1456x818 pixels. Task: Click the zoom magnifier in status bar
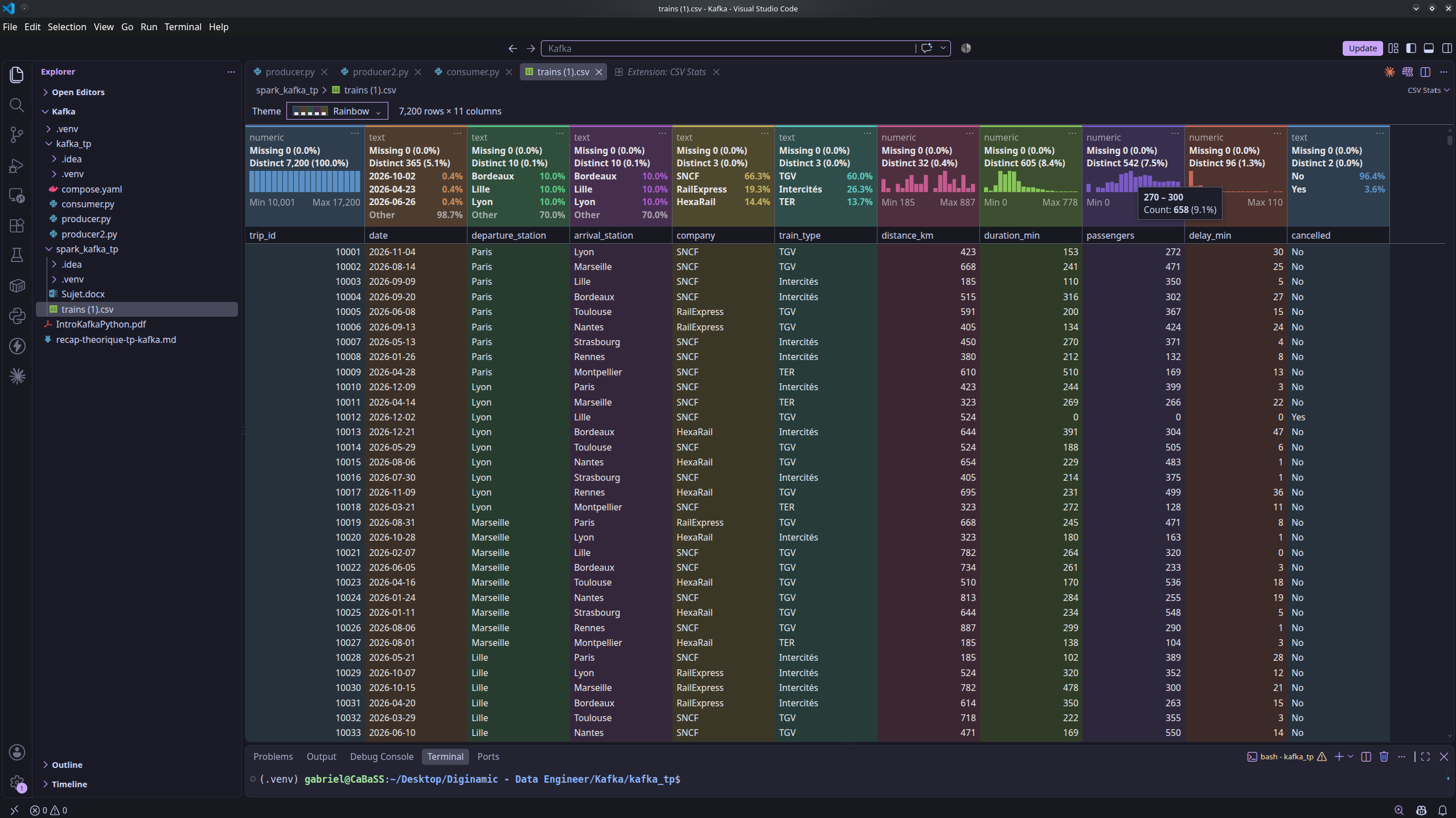(x=1399, y=810)
